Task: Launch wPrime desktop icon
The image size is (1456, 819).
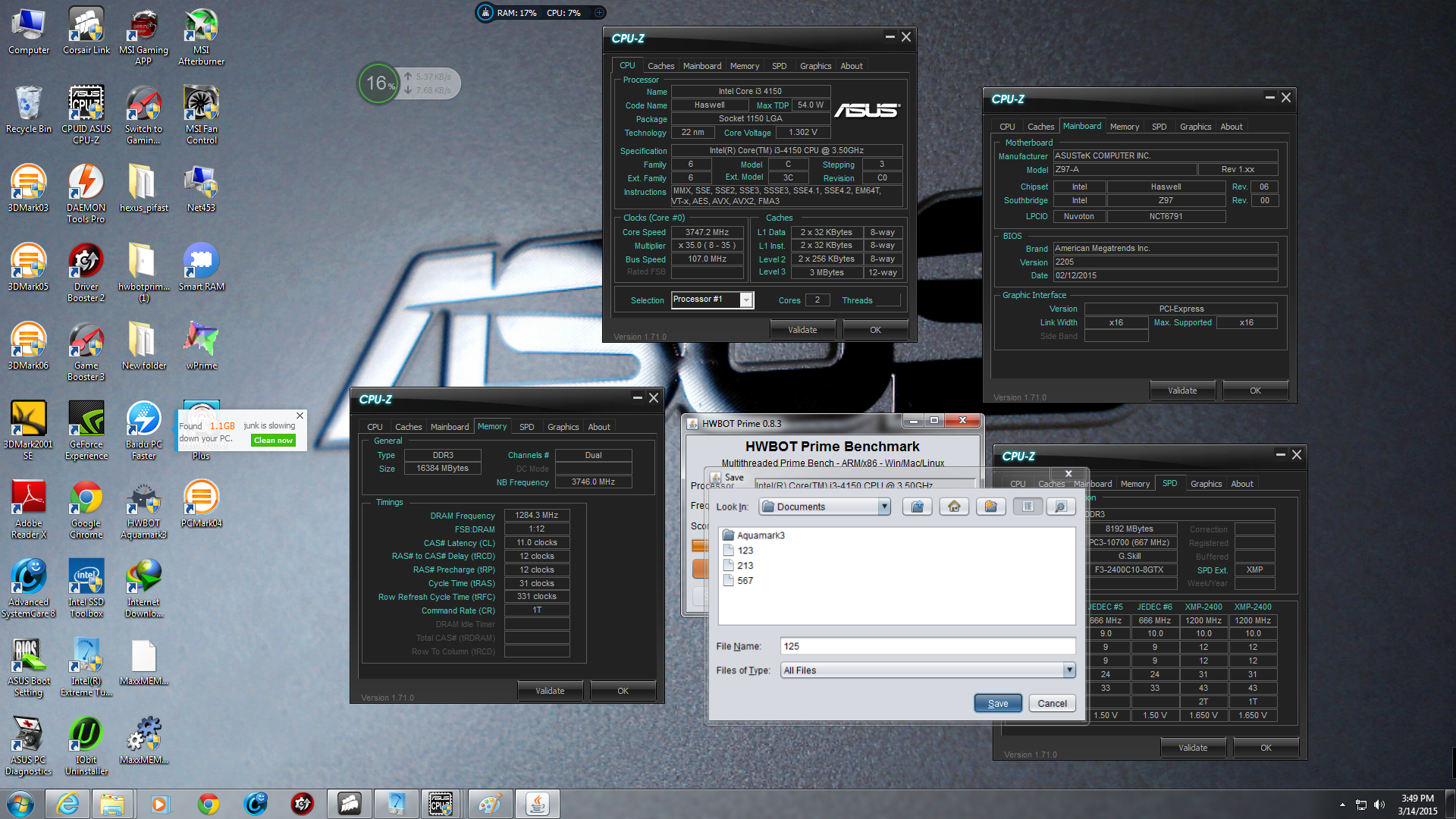Action: click(201, 347)
